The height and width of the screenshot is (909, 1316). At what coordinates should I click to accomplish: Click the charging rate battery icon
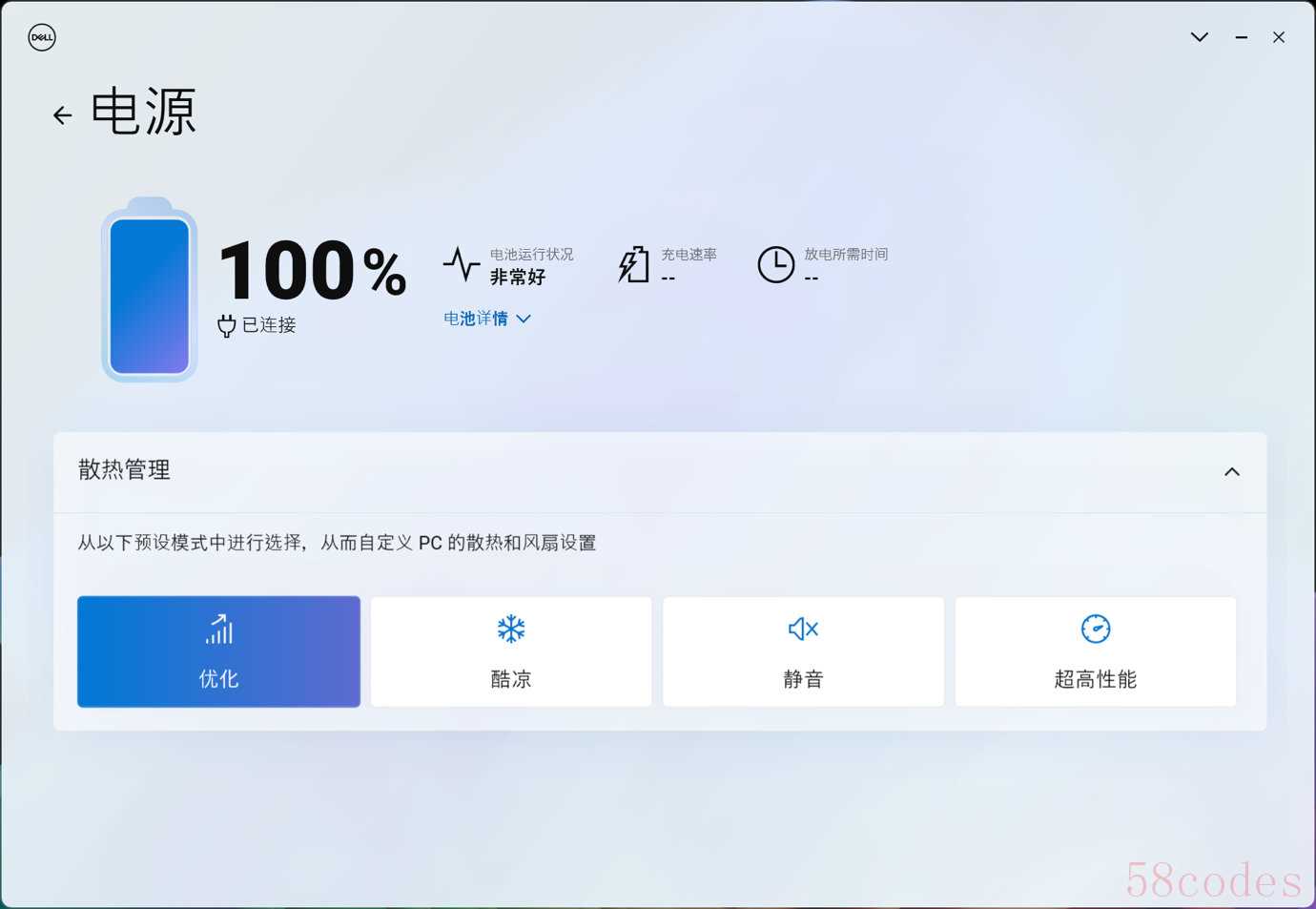(x=634, y=264)
